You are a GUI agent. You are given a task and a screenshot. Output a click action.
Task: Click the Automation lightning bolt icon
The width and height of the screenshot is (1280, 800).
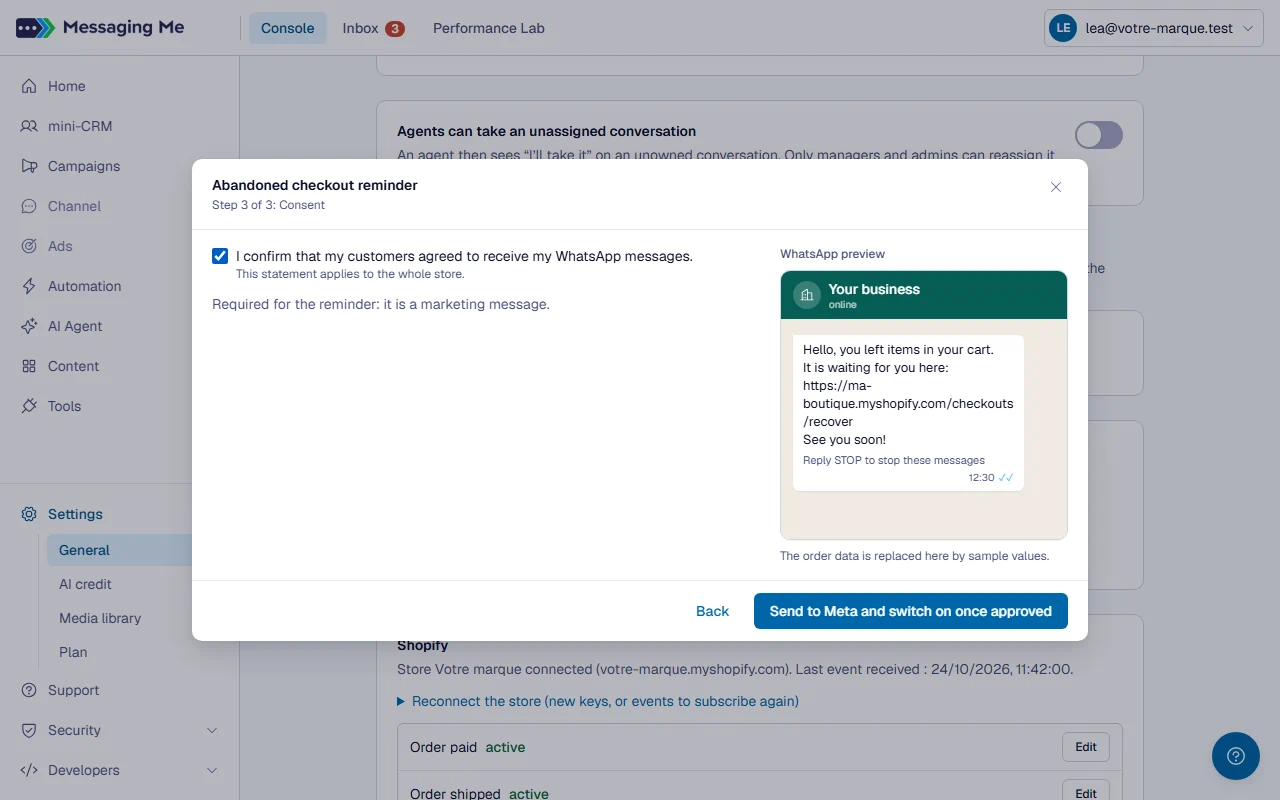(29, 286)
